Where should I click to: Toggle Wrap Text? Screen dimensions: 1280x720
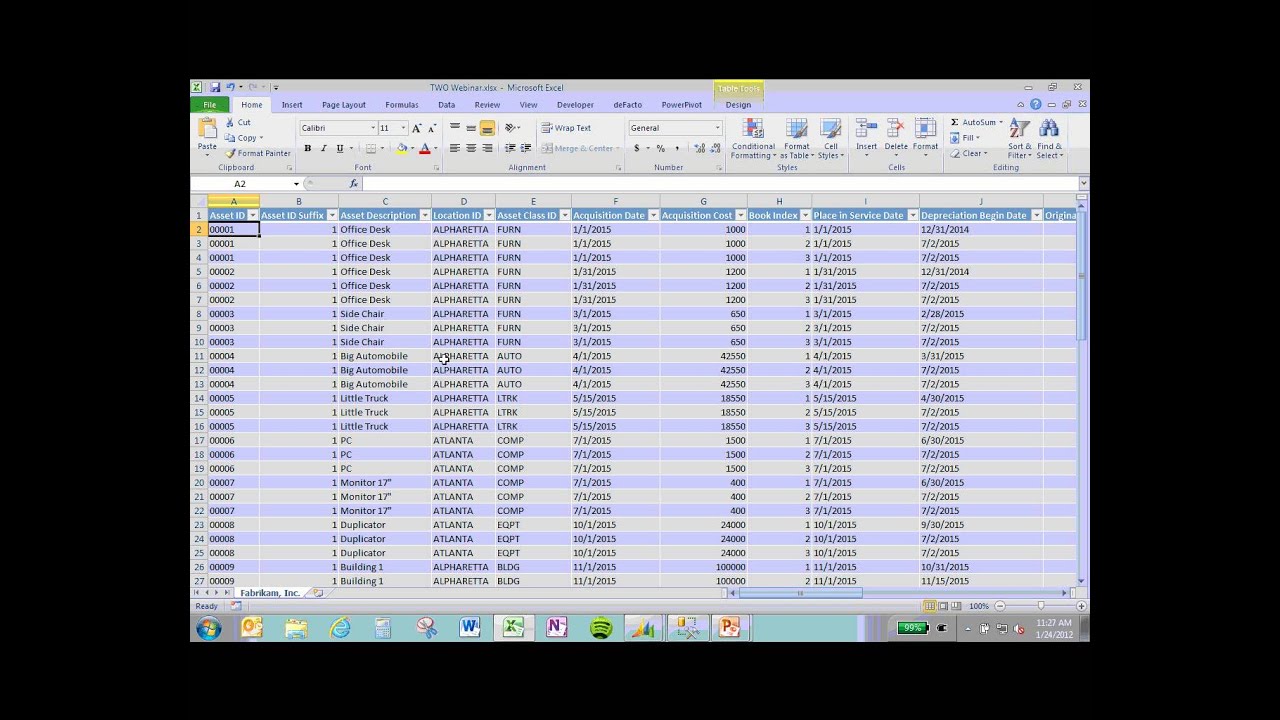566,128
